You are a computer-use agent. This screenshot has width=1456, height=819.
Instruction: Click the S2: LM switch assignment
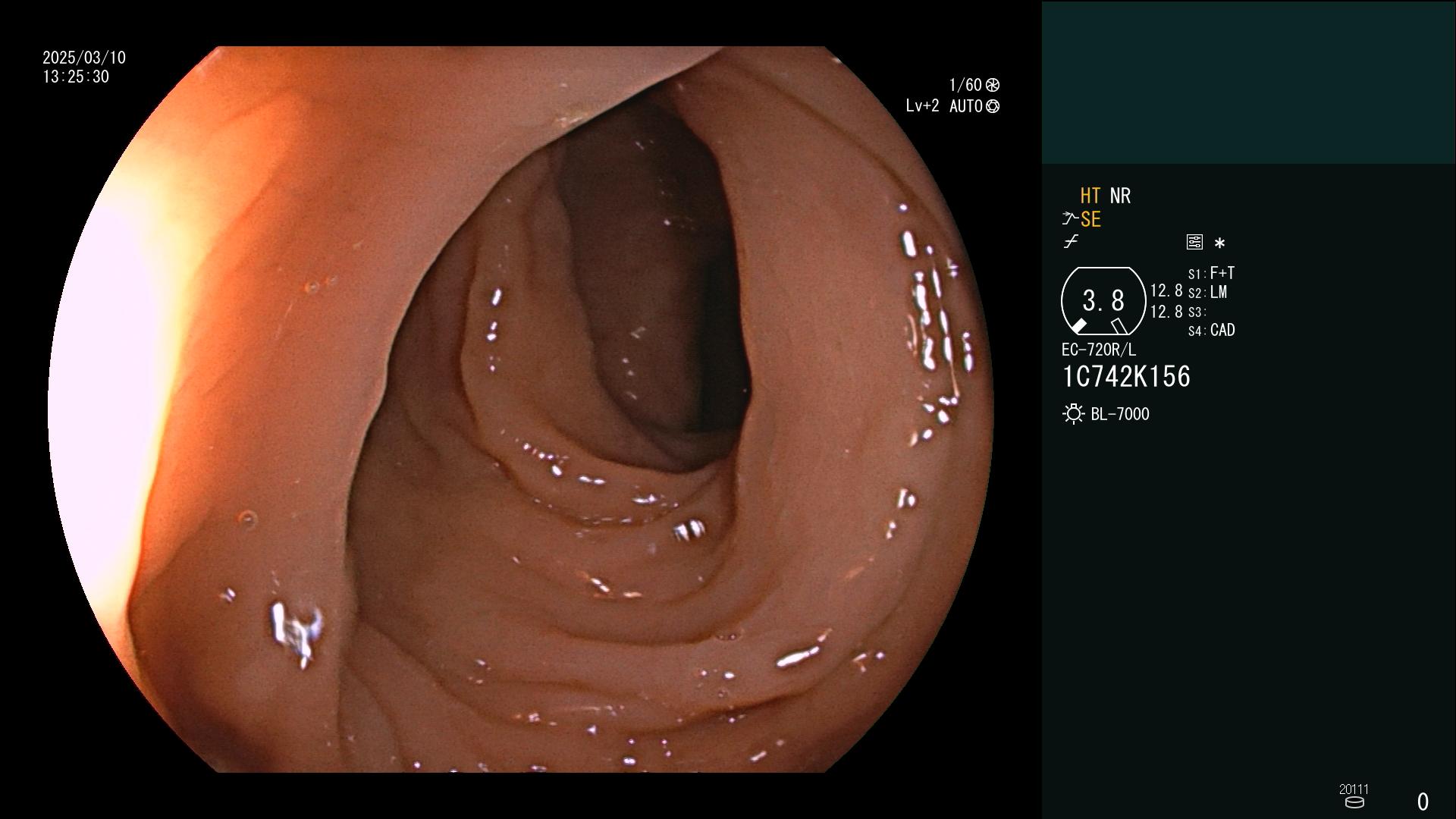click(x=1207, y=293)
